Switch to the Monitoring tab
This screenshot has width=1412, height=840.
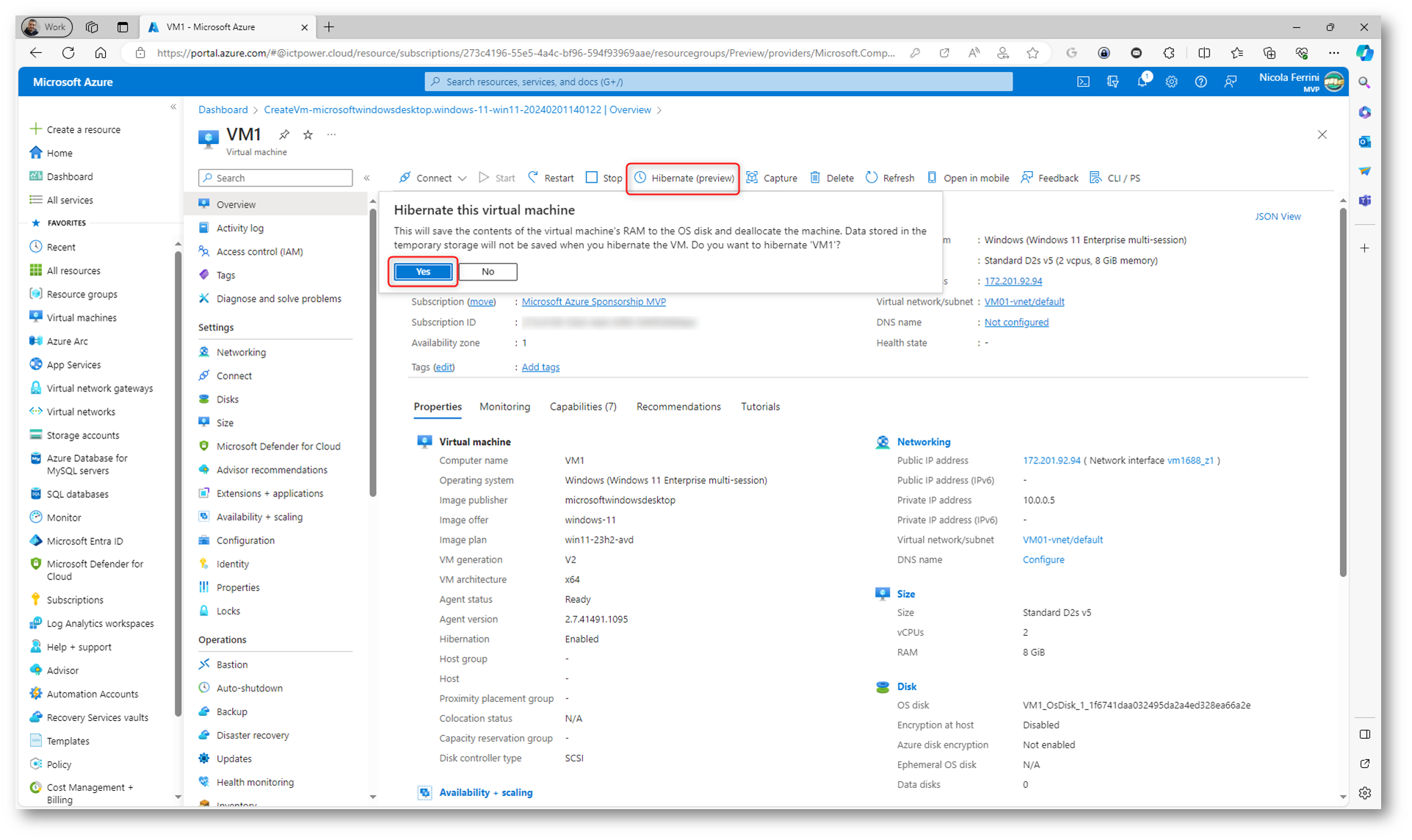tap(504, 407)
